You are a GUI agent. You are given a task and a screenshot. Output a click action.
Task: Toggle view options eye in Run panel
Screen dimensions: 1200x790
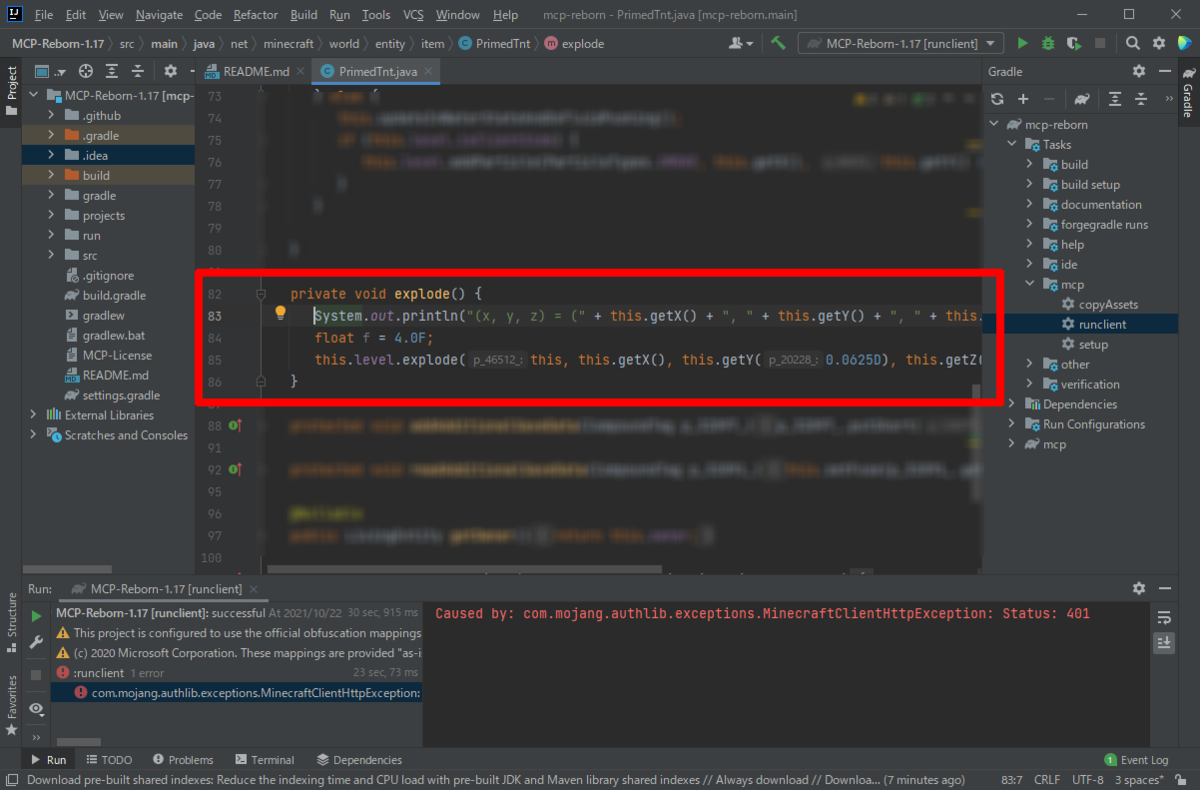tap(36, 708)
